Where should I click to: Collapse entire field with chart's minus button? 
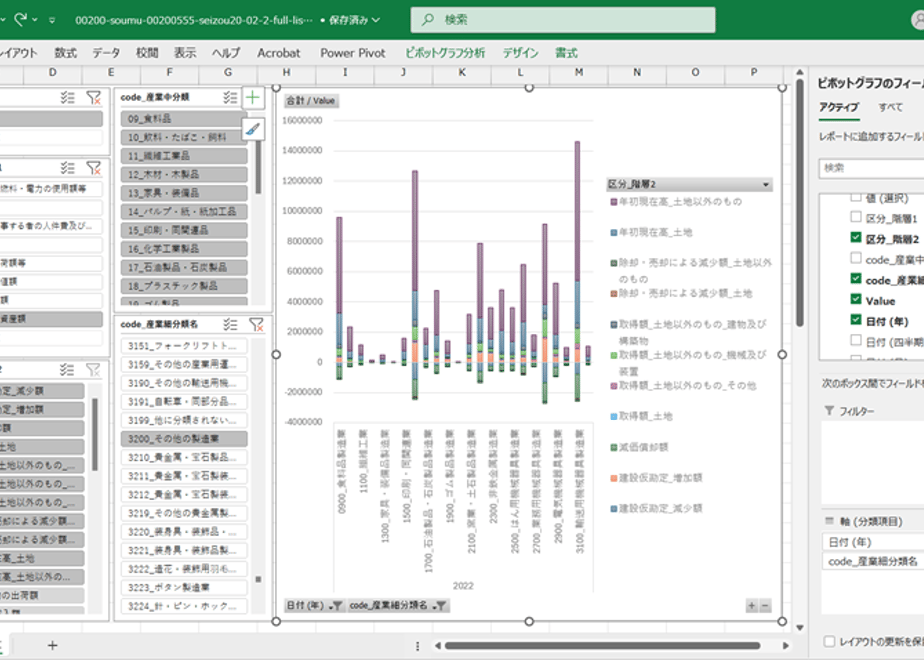765,605
